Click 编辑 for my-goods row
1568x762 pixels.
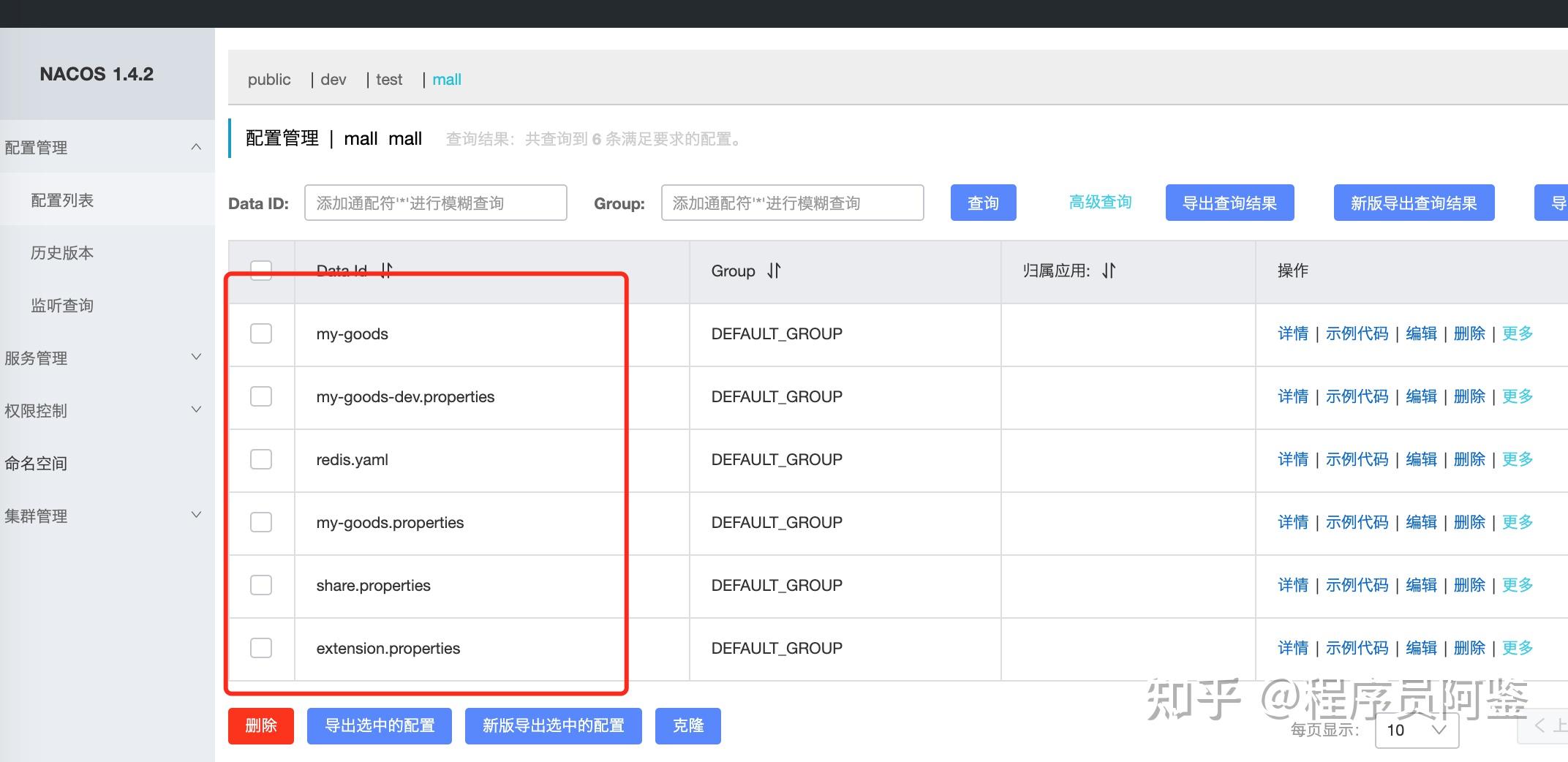(x=1422, y=333)
